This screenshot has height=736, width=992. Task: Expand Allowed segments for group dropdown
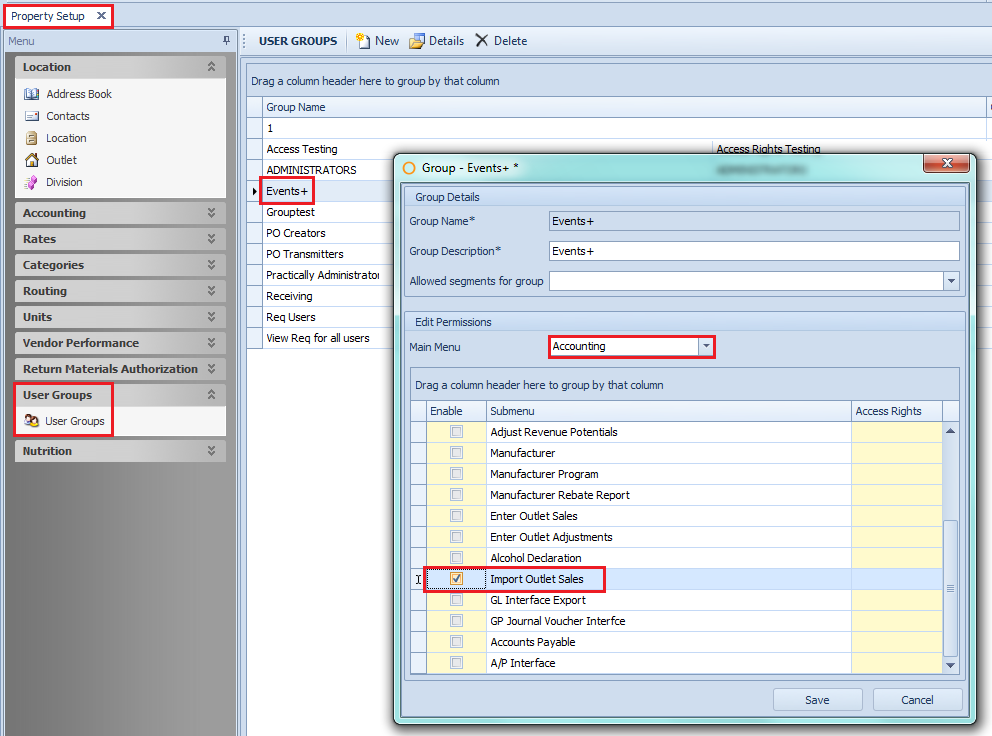[x=951, y=282]
